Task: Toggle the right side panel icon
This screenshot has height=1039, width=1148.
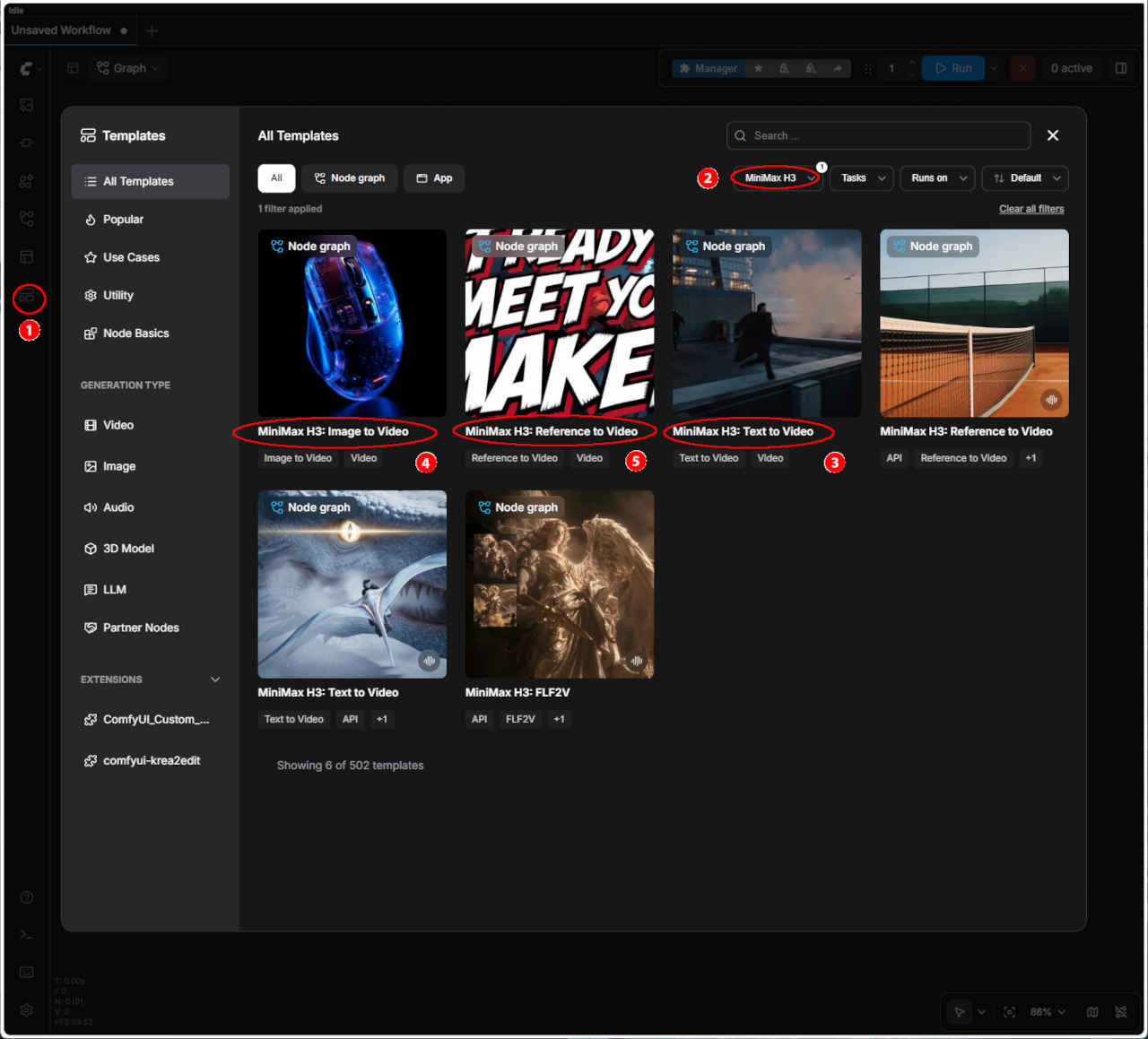Action: coord(1121,68)
